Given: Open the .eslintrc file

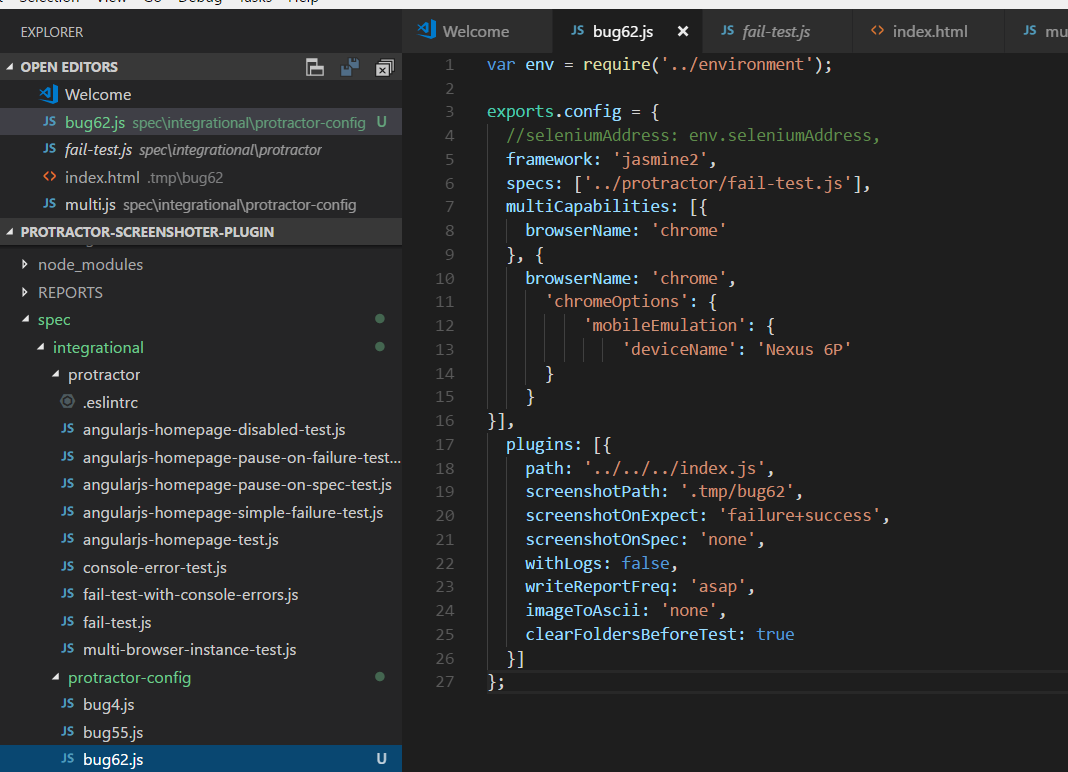Looking at the screenshot, I should pyautogui.click(x=201, y=402).
